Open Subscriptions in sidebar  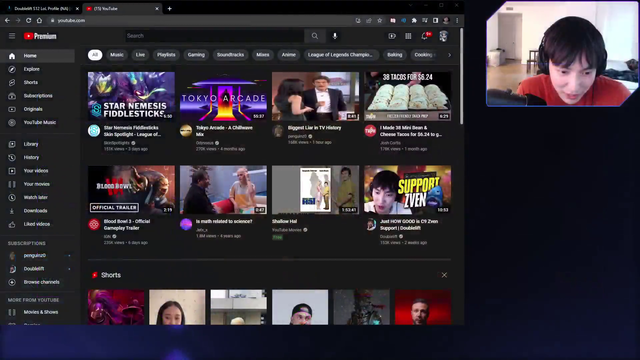pos(37,96)
